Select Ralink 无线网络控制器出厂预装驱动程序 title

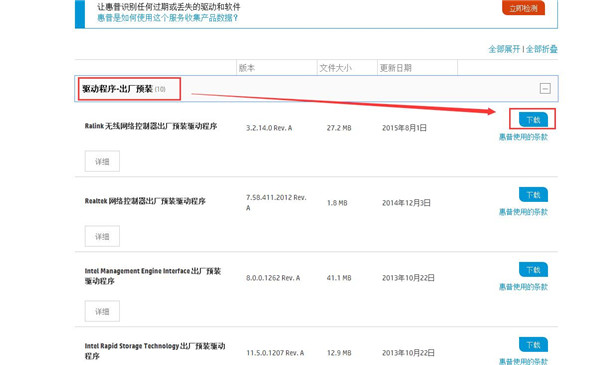click(151, 126)
